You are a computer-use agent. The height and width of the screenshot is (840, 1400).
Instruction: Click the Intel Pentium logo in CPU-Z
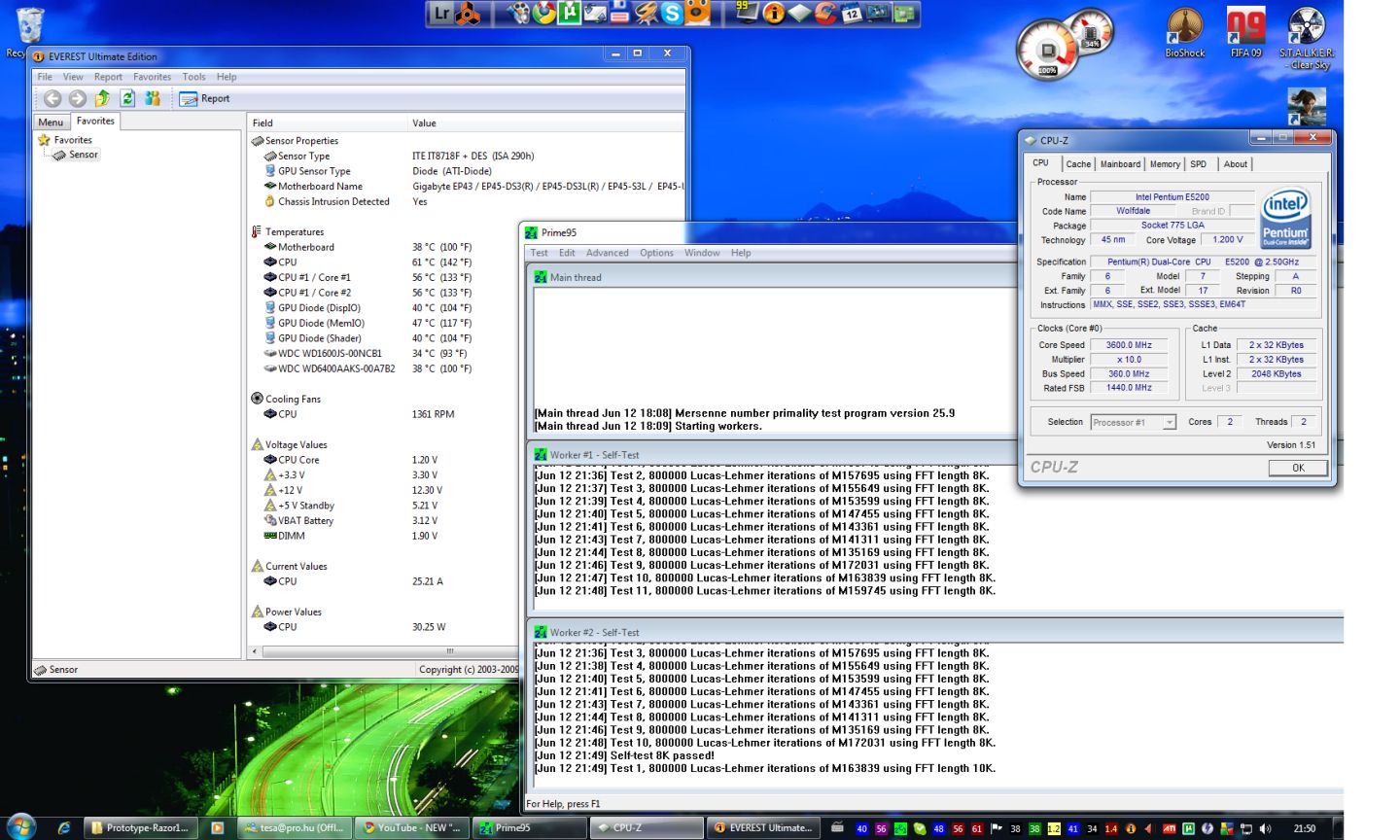coord(1285,219)
